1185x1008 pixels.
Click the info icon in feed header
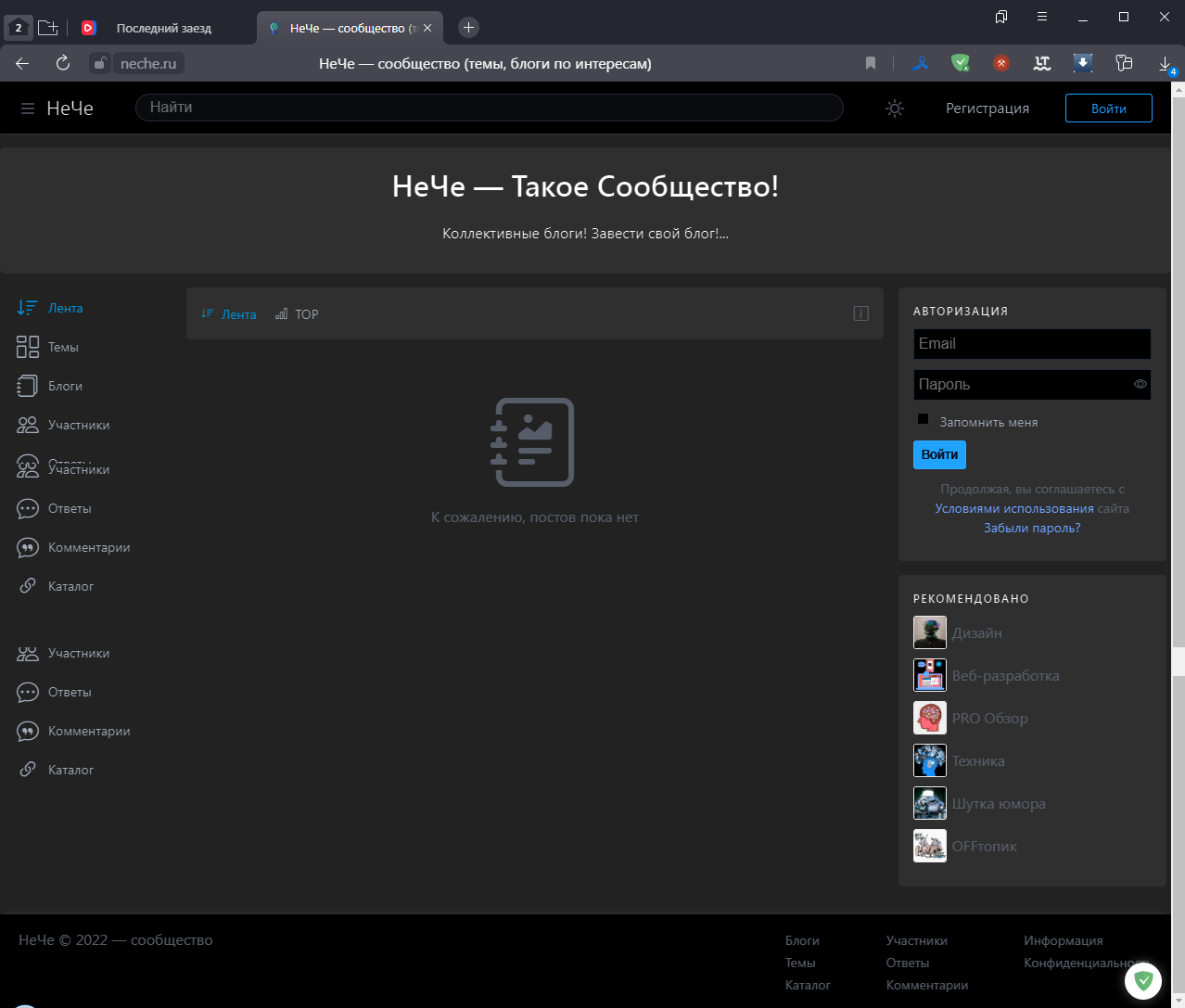[860, 313]
